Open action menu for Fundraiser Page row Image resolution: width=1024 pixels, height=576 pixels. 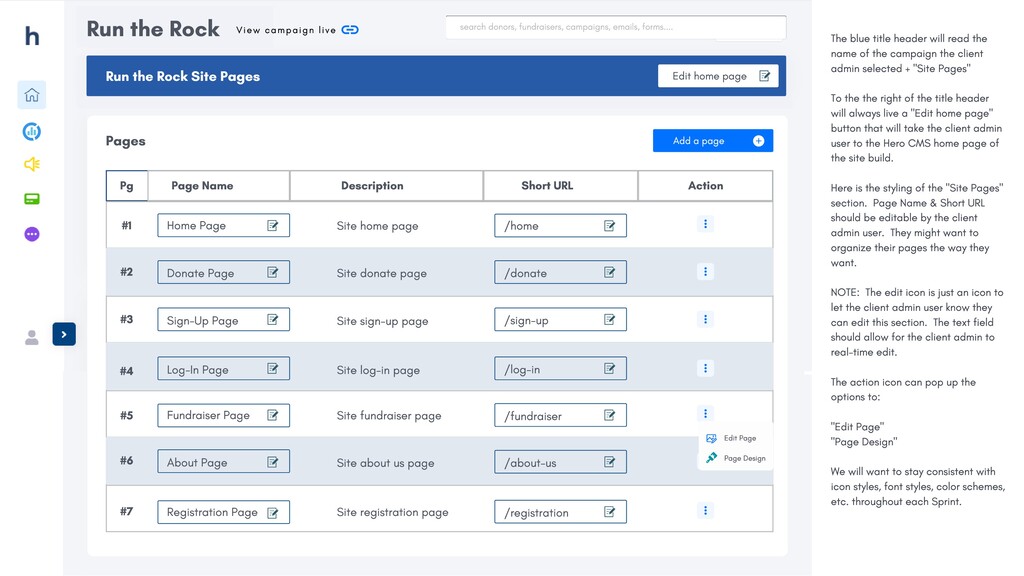(705, 413)
